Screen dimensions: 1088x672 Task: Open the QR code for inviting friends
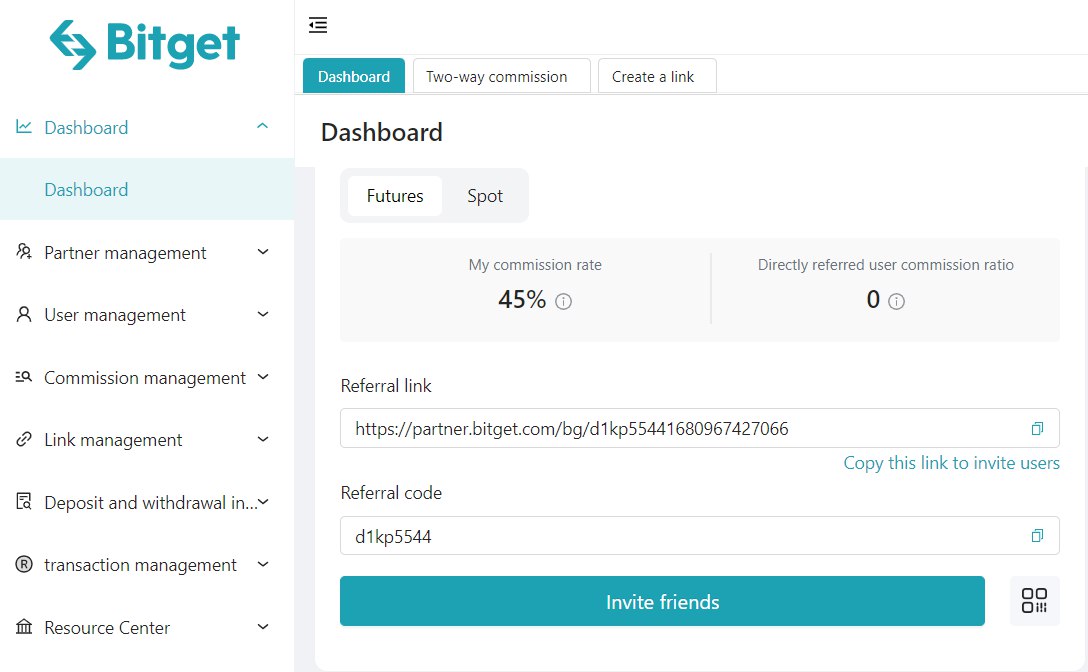[x=1034, y=600]
